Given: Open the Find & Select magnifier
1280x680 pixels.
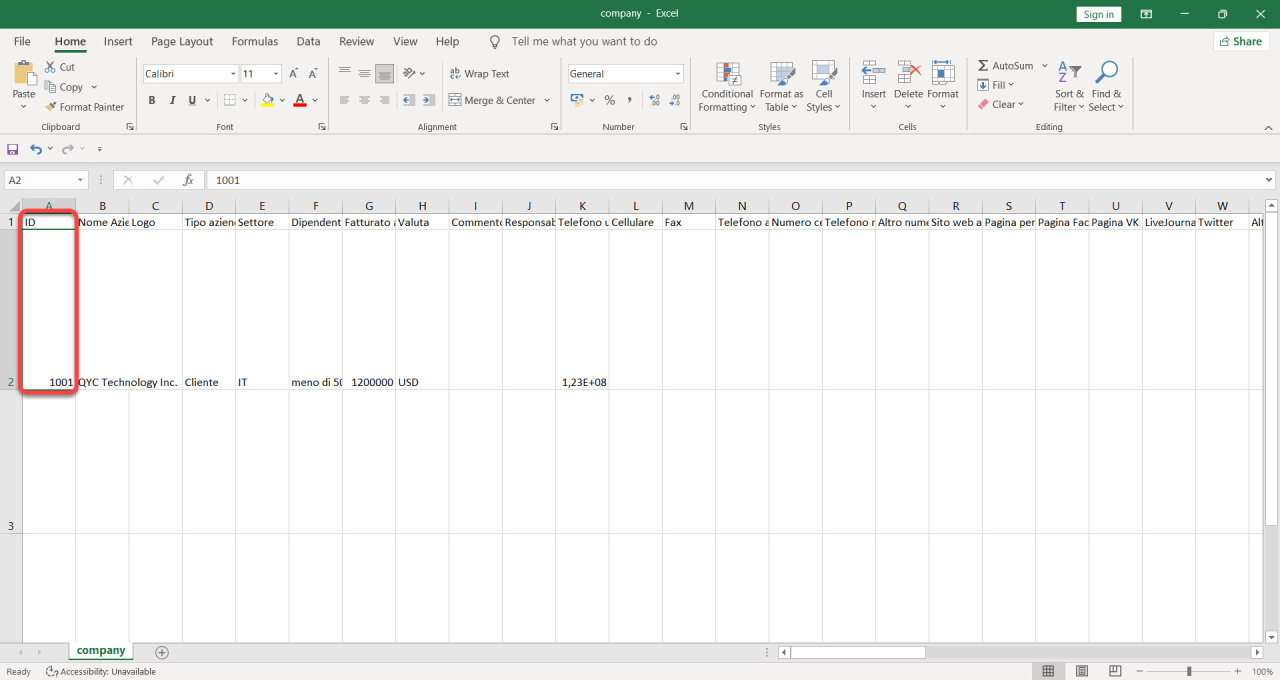Looking at the screenshot, I should click(1106, 87).
